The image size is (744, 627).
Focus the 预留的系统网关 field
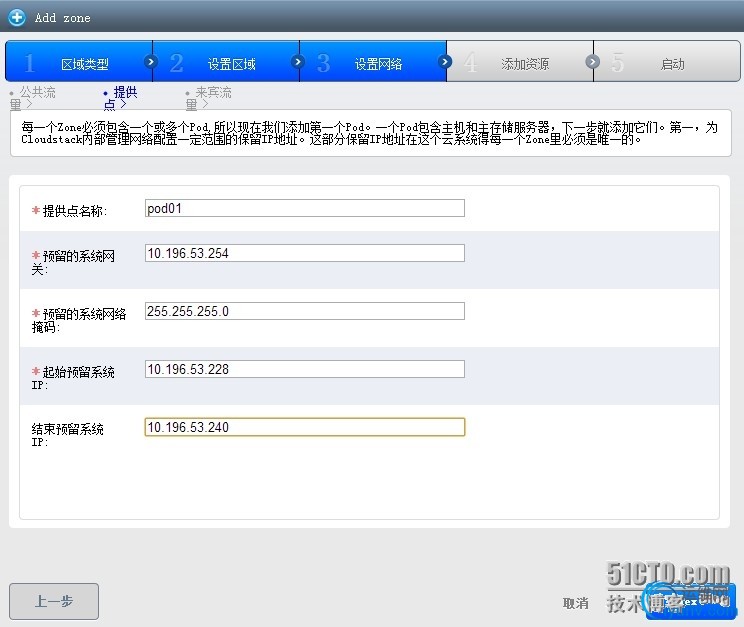305,253
